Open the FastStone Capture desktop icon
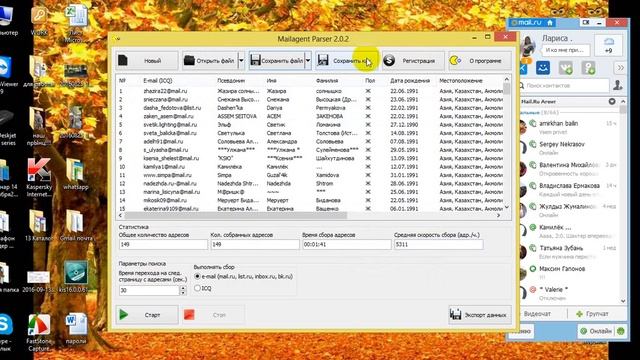Viewport: 640px width, 360px height. pos(39,332)
